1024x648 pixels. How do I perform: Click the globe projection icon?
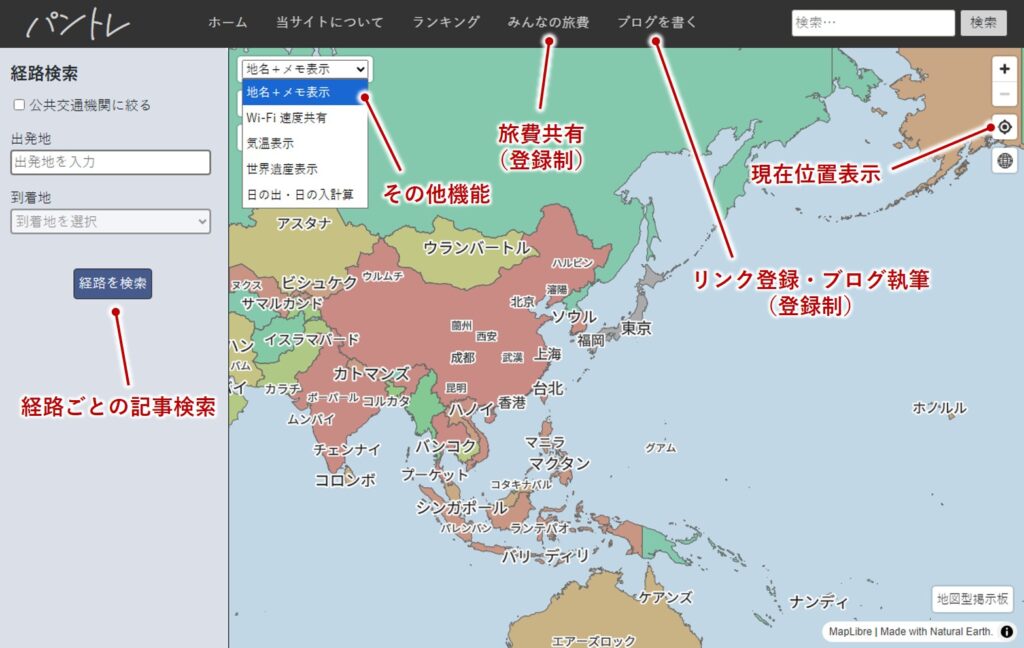1005,160
